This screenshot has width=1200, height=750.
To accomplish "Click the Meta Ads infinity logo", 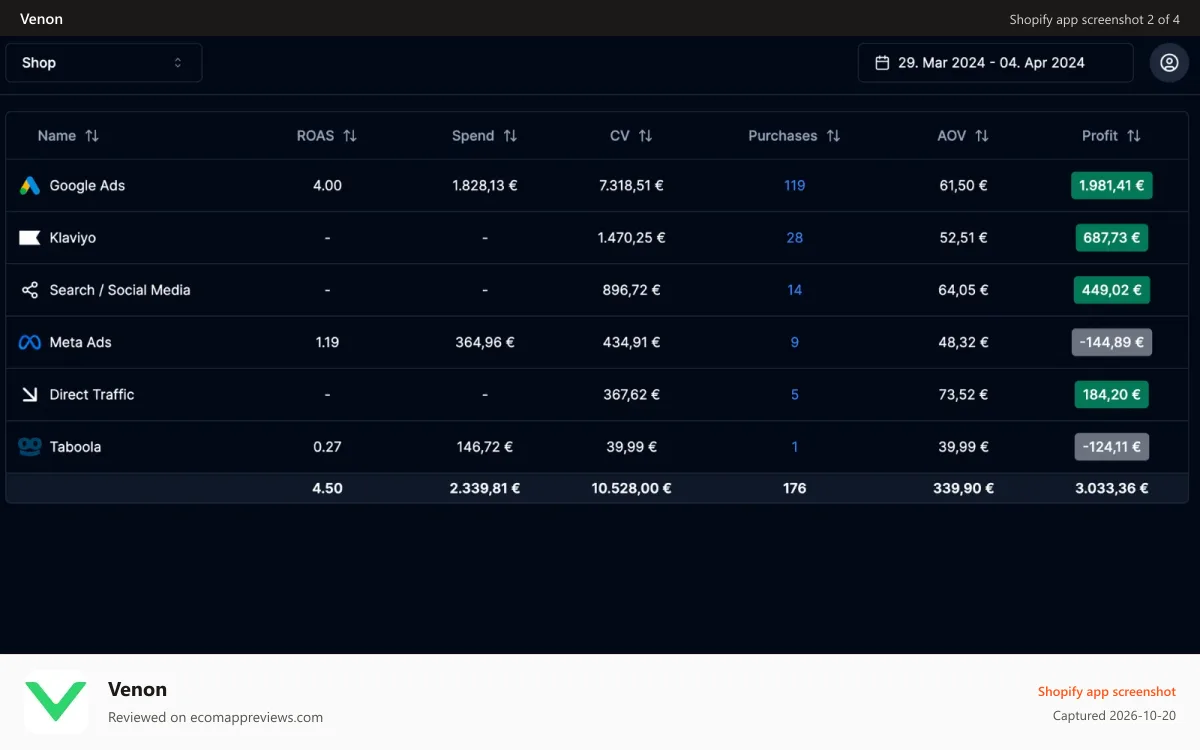I will pyautogui.click(x=29, y=342).
